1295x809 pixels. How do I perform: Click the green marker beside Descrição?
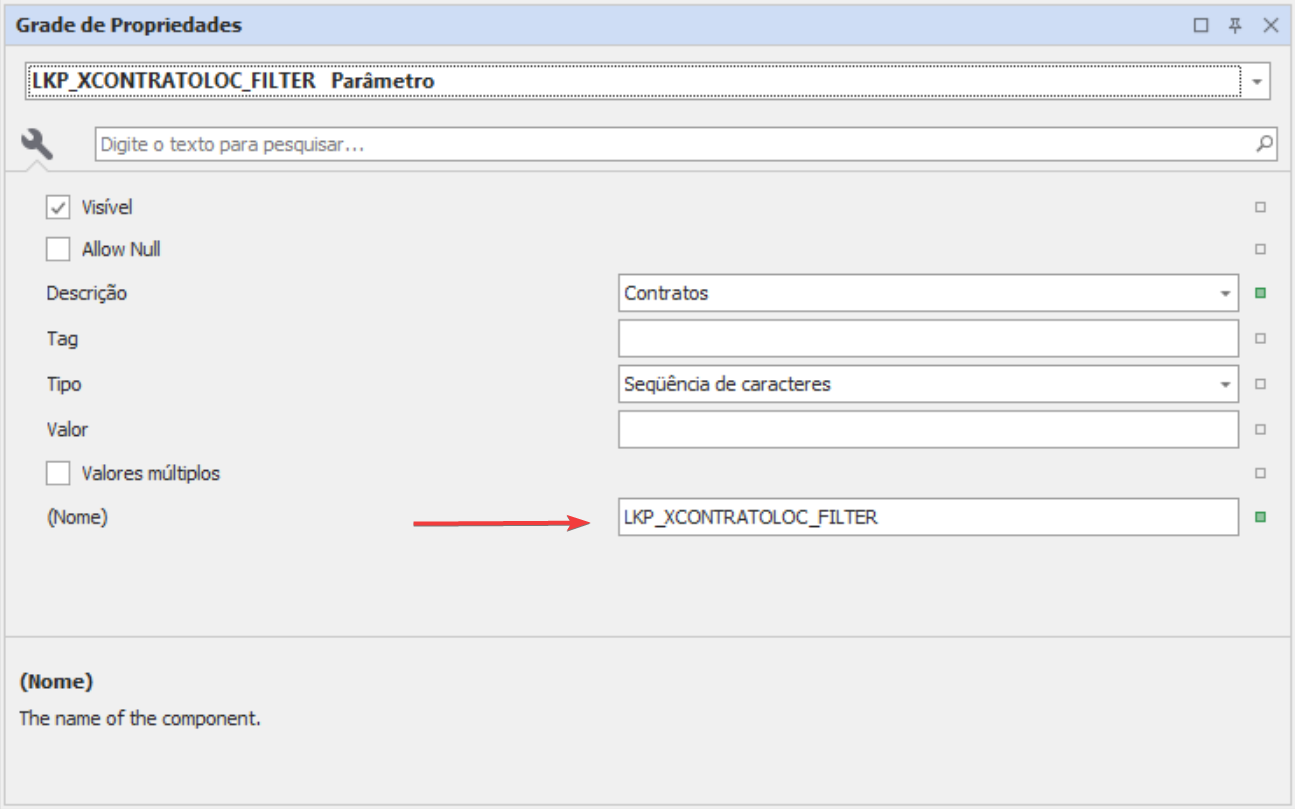pyautogui.click(x=1260, y=294)
